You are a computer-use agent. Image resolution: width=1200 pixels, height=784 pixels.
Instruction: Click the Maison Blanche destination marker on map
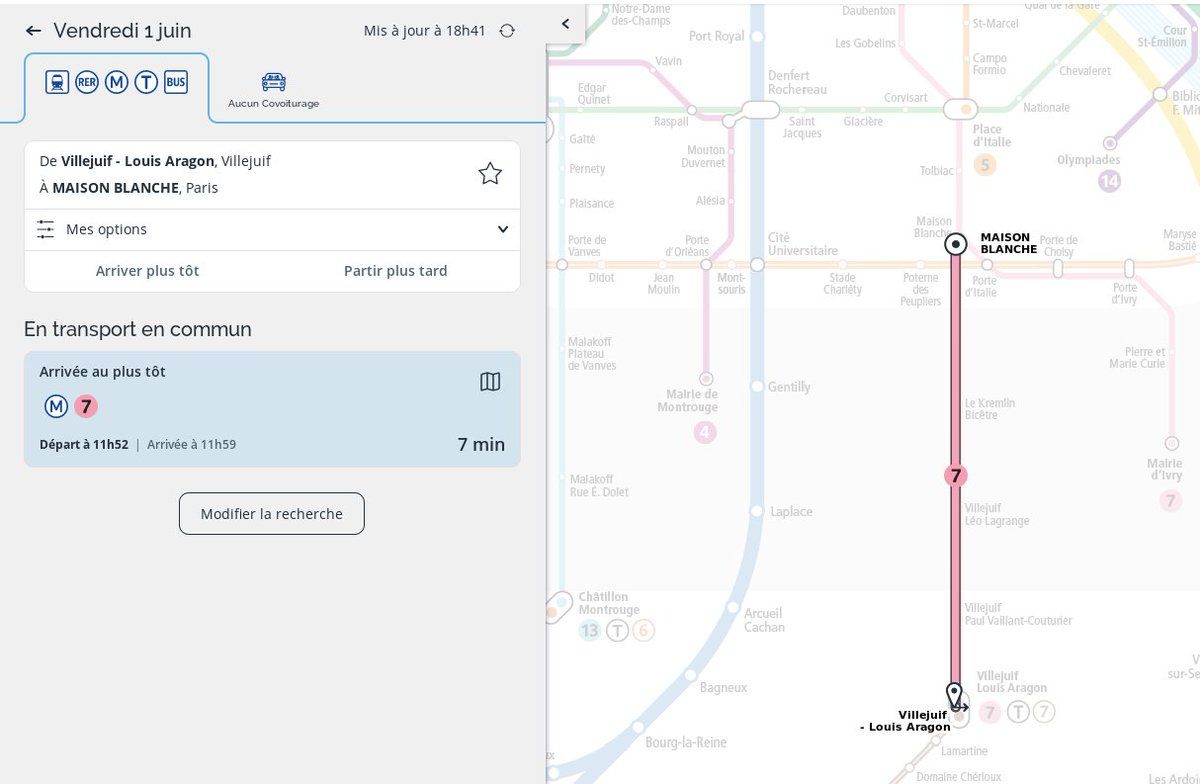[956, 244]
